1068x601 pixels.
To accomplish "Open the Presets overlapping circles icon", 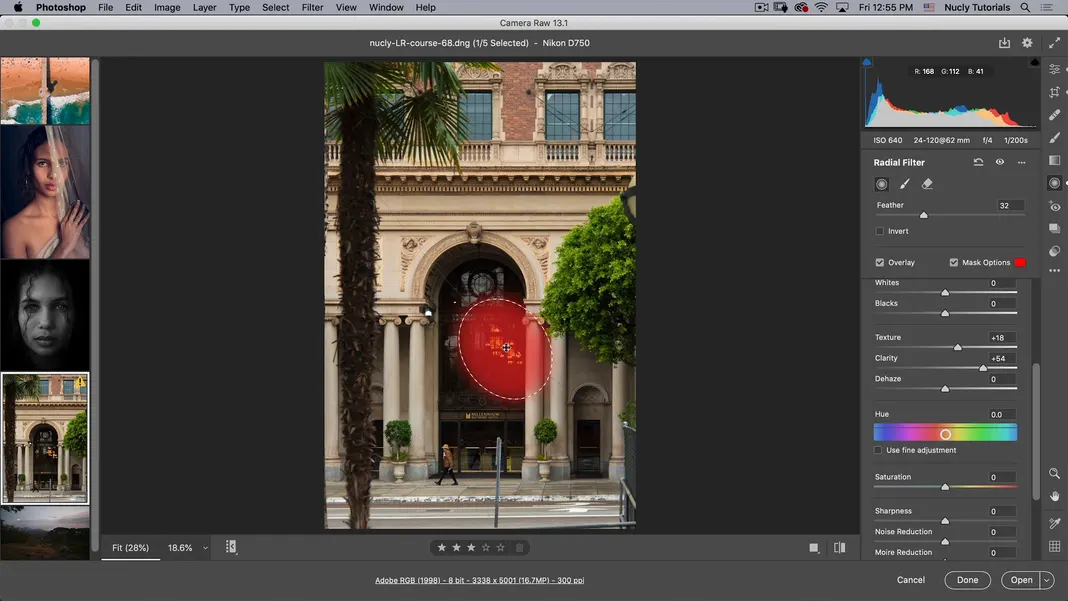I will point(1054,251).
